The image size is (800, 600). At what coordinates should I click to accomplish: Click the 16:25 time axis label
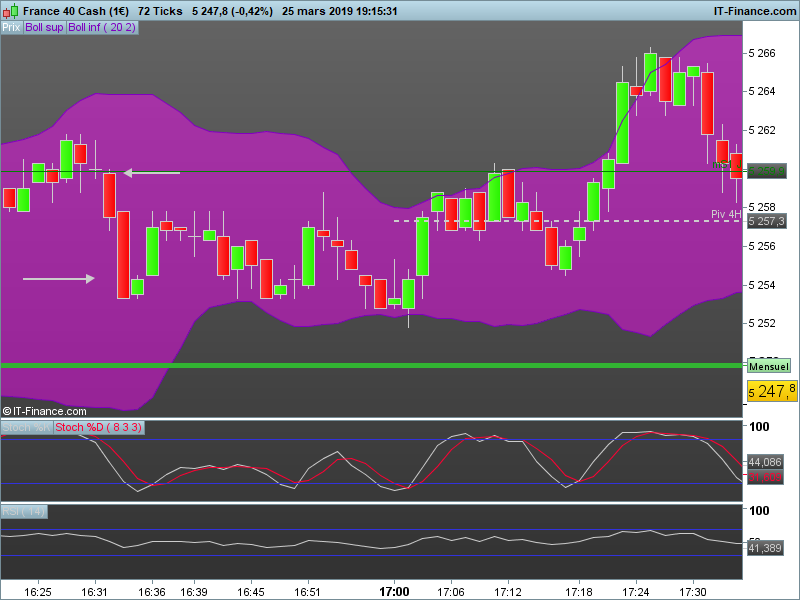[38, 592]
